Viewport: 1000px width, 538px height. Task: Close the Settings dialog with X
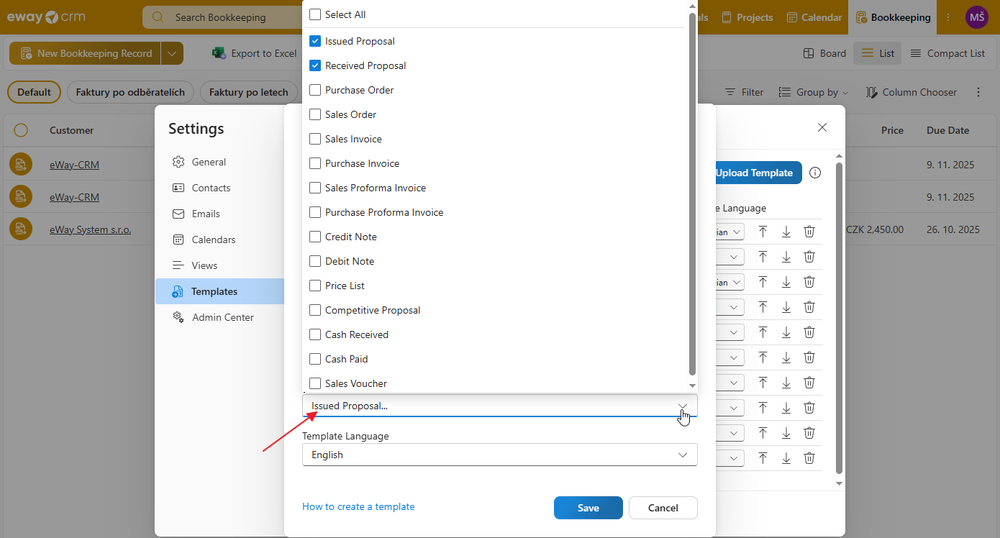point(822,128)
